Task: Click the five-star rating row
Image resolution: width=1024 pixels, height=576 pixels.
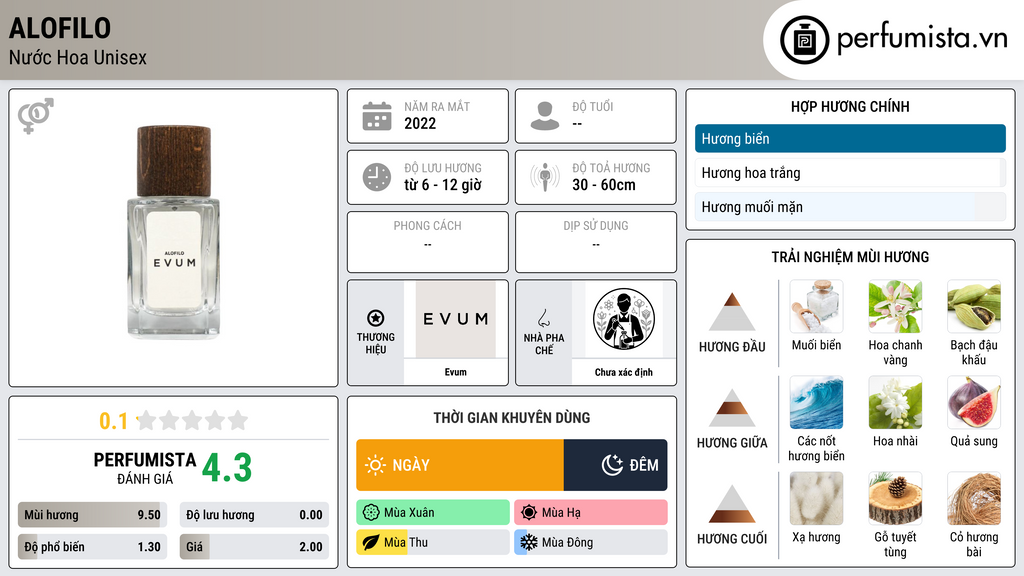Action: click(x=193, y=420)
